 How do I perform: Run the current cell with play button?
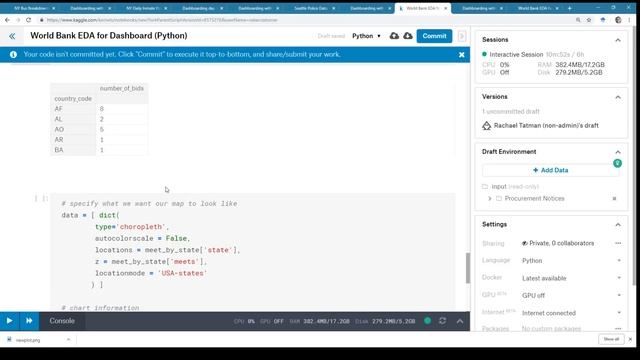click(9, 321)
